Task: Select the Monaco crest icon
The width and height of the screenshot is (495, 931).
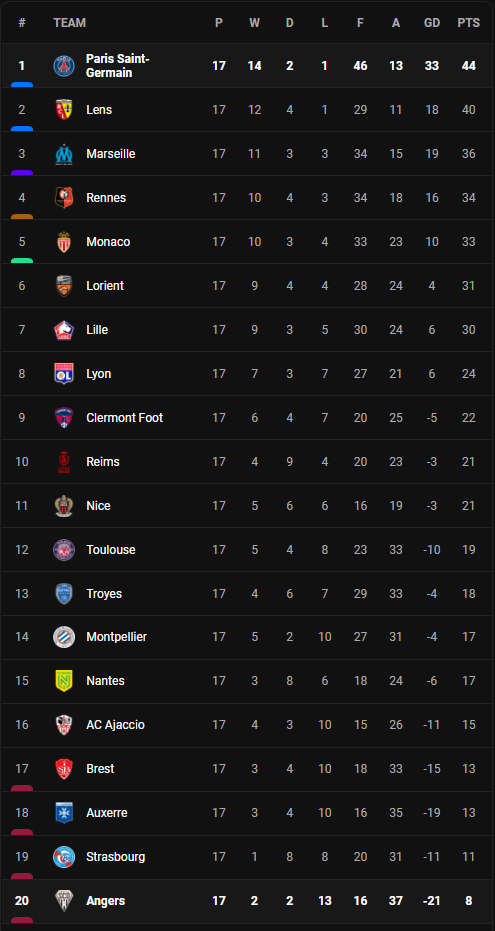Action: (64, 242)
